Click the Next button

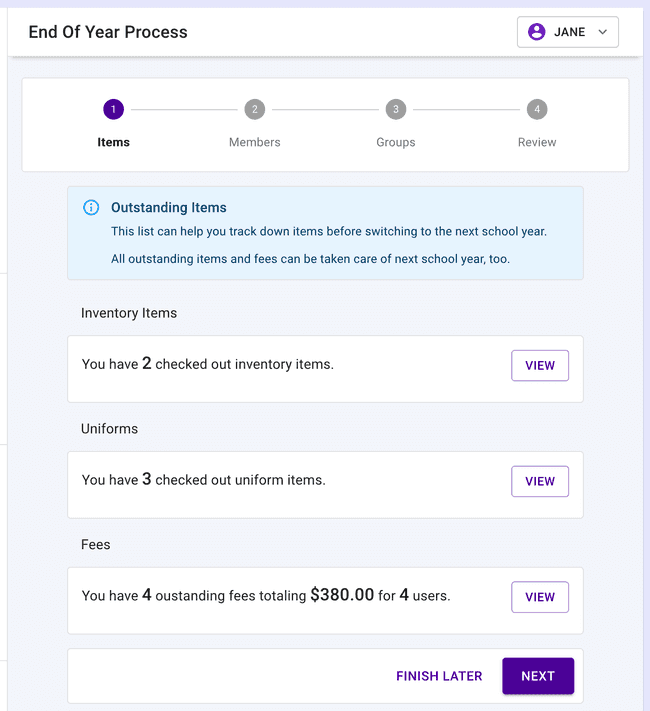538,676
